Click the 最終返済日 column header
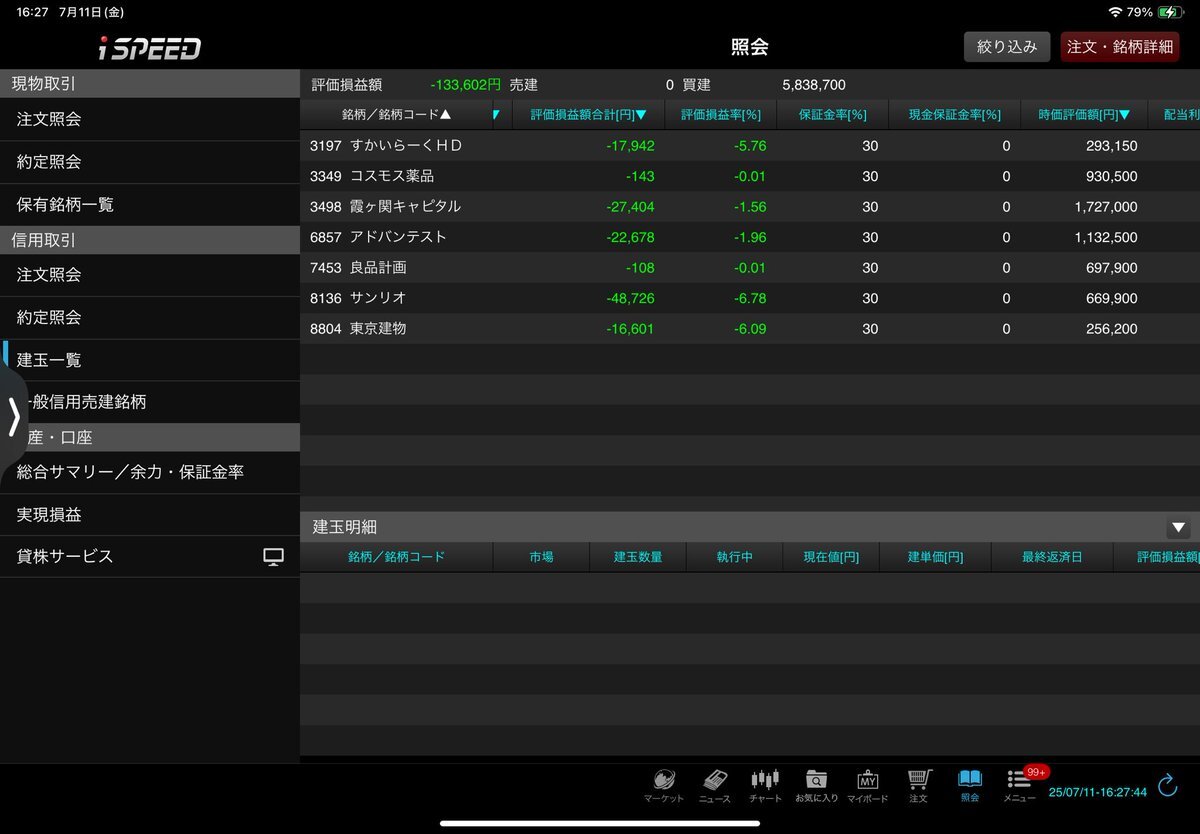The image size is (1200, 834). (1052, 557)
